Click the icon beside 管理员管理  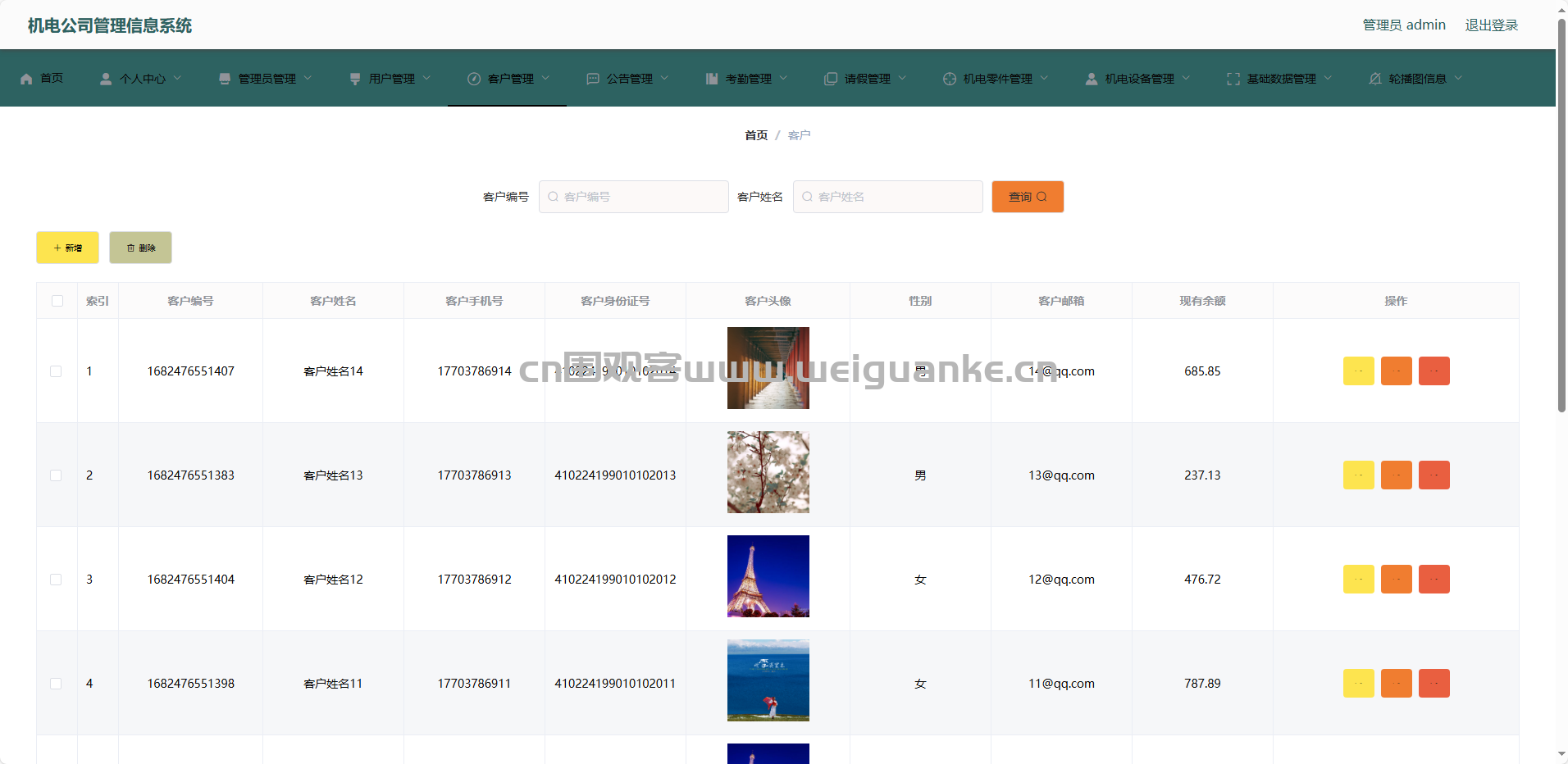pyautogui.click(x=225, y=79)
